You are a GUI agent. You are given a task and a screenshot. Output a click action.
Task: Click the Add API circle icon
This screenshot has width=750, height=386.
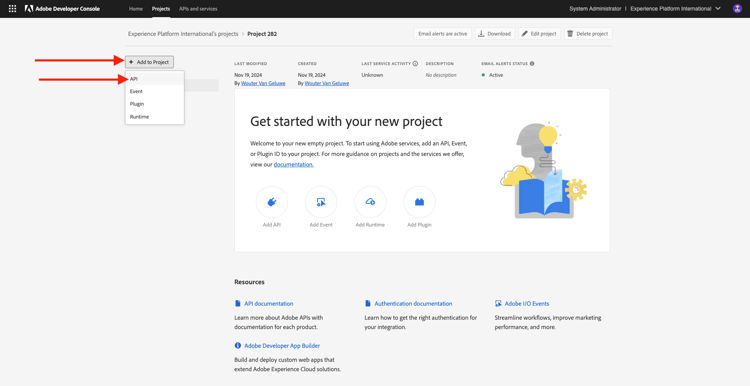(272, 202)
